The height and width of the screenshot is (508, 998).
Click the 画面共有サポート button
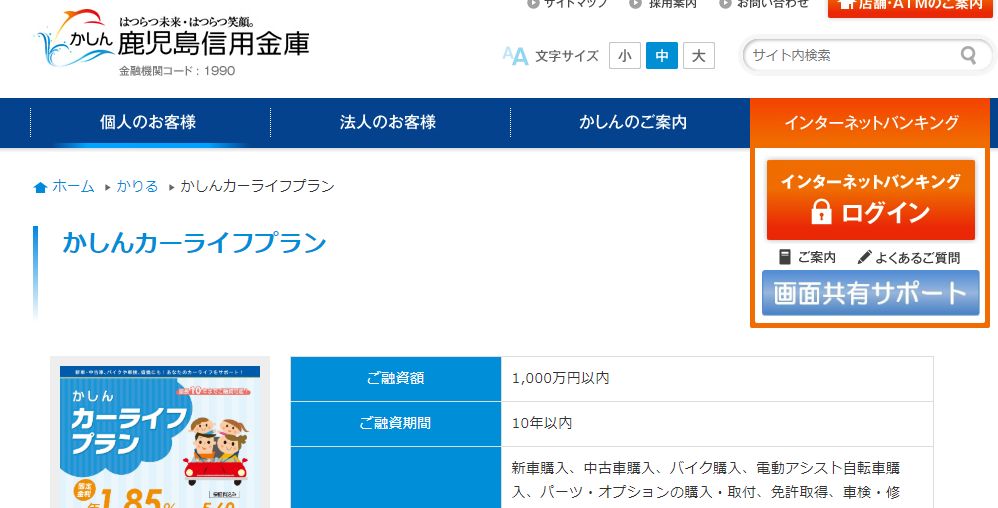(x=871, y=293)
